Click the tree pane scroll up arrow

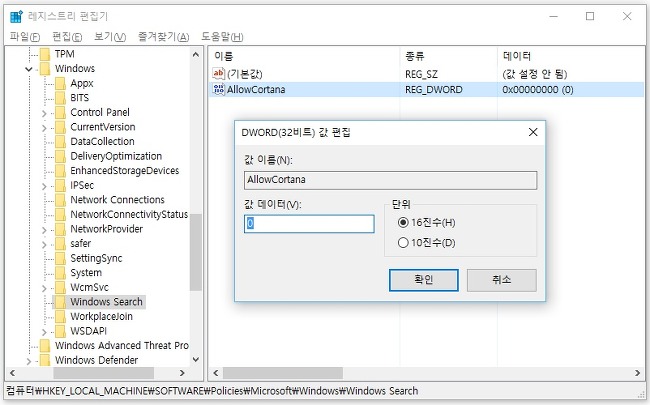[x=196, y=54]
